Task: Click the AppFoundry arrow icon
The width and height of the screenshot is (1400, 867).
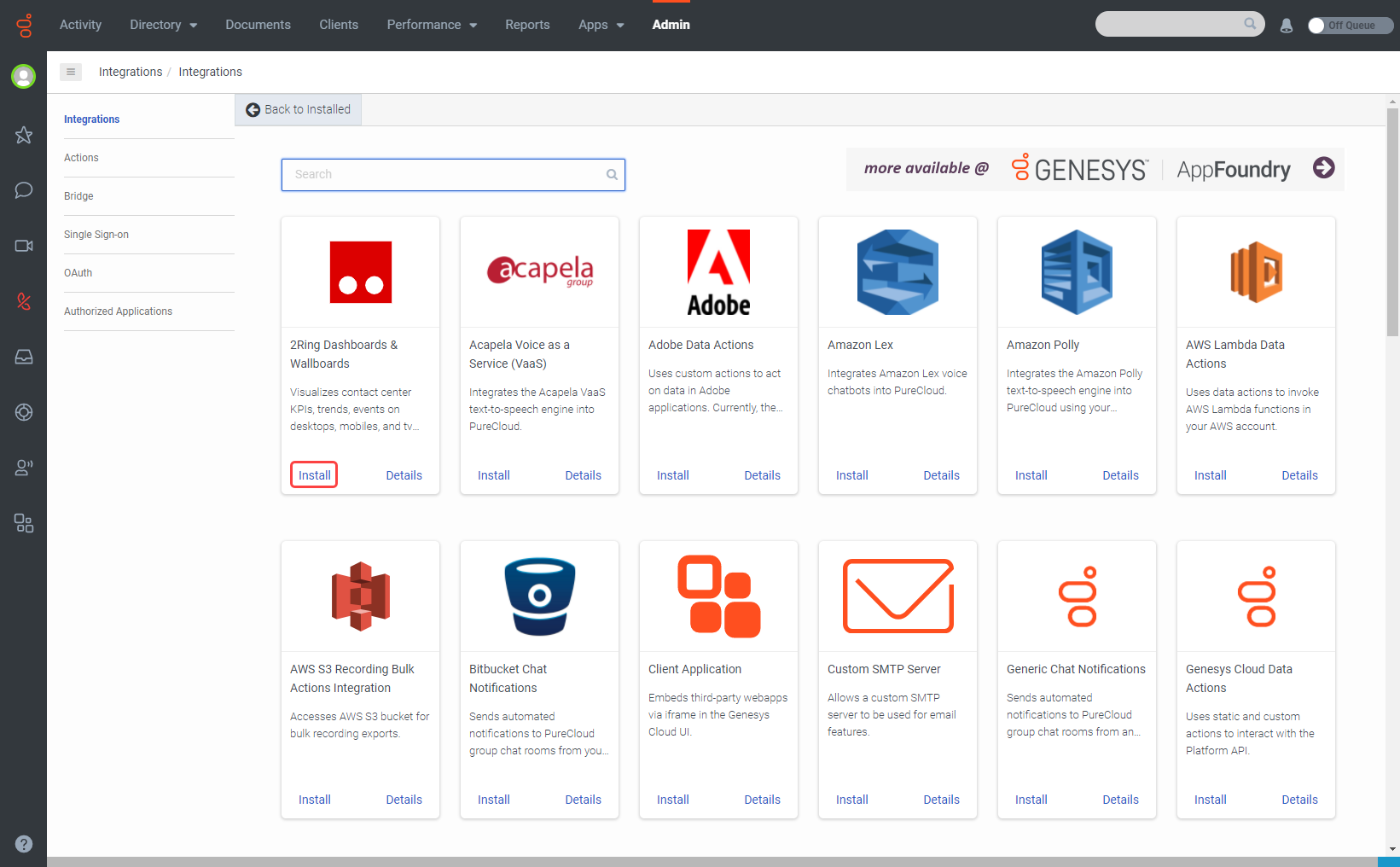Action: [x=1323, y=168]
